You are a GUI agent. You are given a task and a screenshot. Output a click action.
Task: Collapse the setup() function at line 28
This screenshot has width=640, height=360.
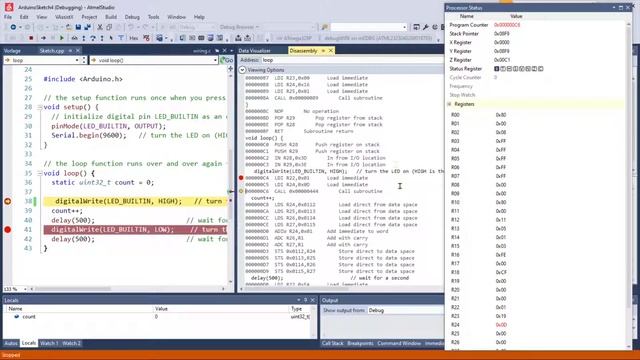tap(40, 107)
